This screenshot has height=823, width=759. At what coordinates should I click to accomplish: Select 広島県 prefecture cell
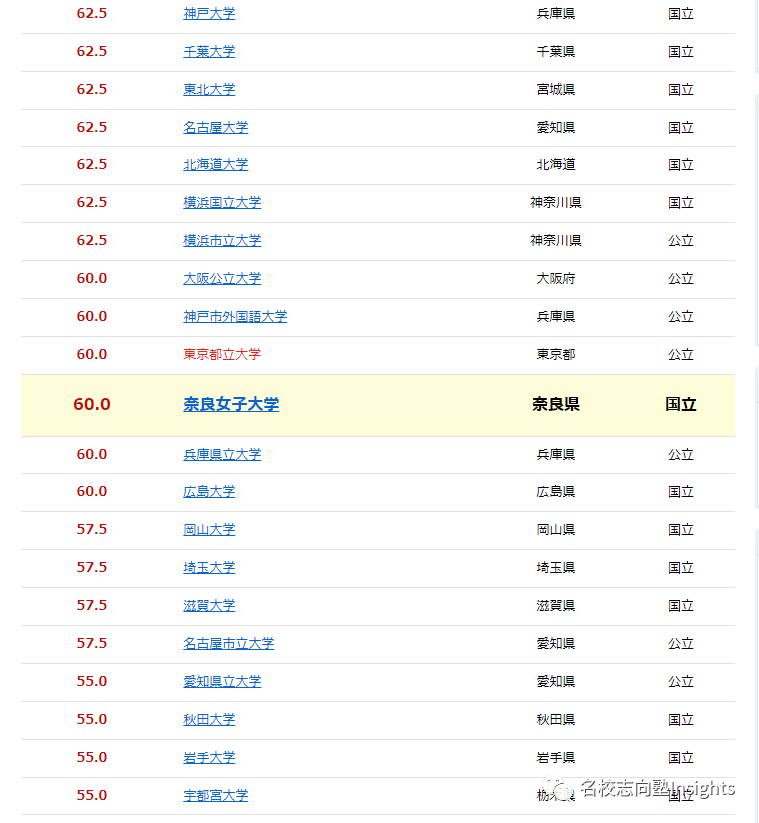[556, 492]
